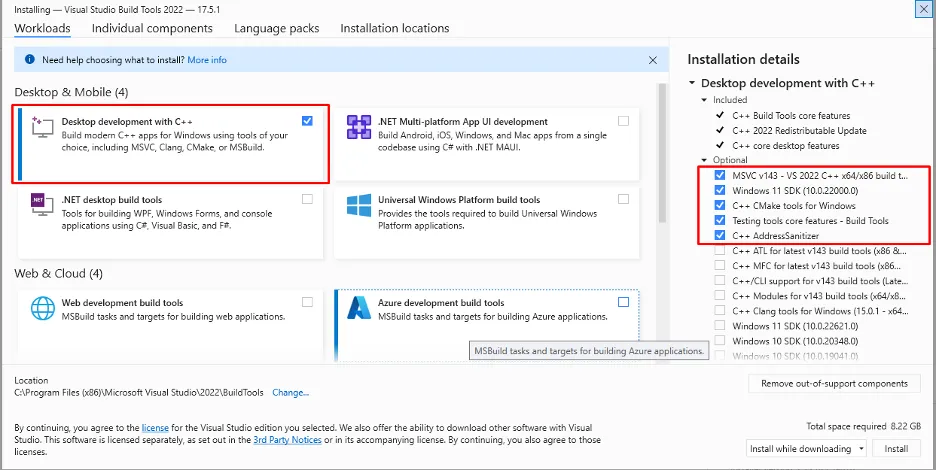The width and height of the screenshot is (936, 470).
Task: Check C++ MFC for latest v143 build tools
Action: click(720, 266)
